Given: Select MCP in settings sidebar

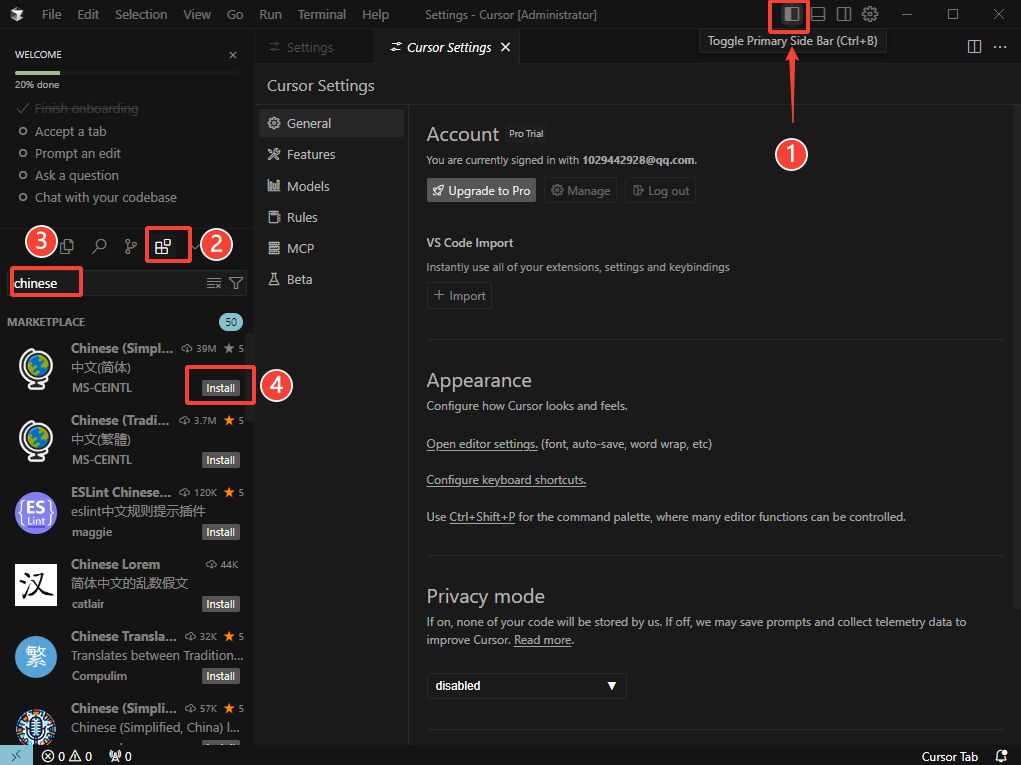Looking at the screenshot, I should 331,248.
